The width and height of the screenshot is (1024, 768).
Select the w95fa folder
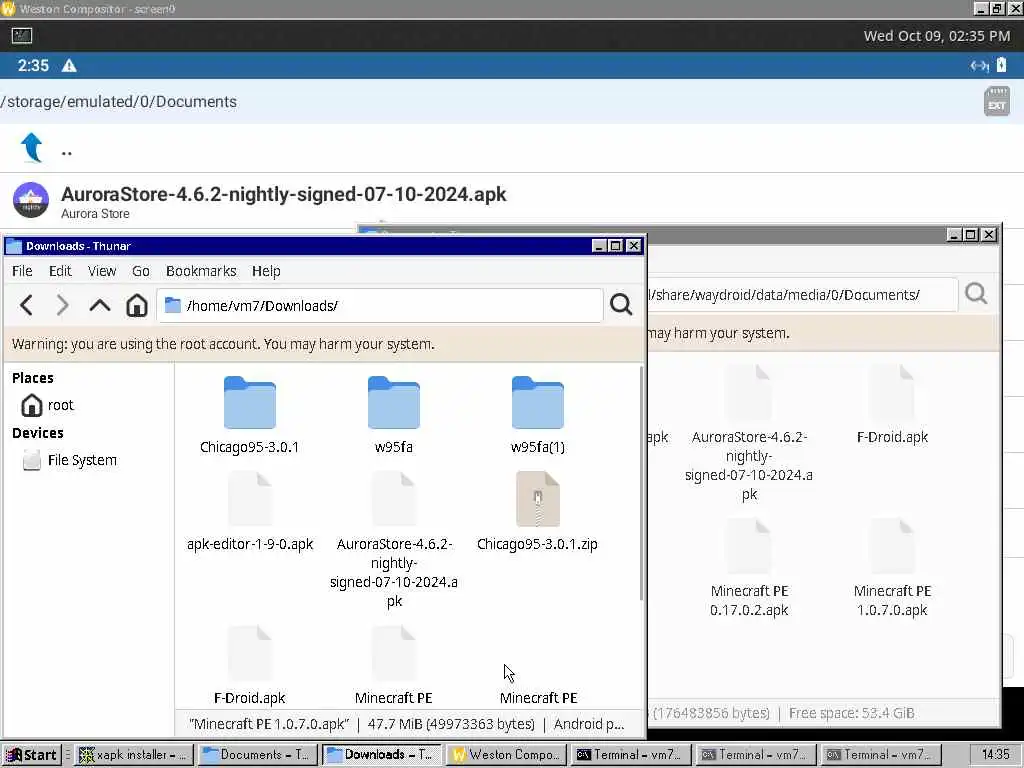pyautogui.click(x=394, y=415)
